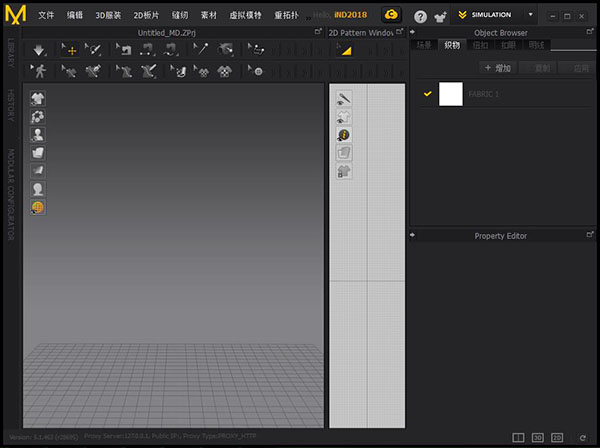Collapse the Property Editor panel arrow
Screen dimensions: 600x448
[x=412, y=235]
